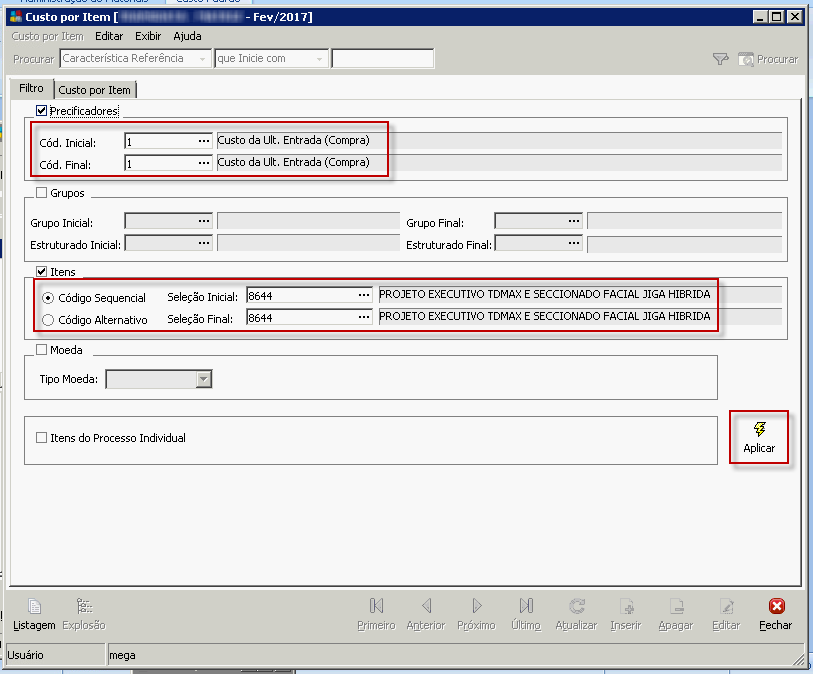This screenshot has width=813, height=674.
Task: Uncheck the Itens checkbox
Action: pyautogui.click(x=41, y=271)
